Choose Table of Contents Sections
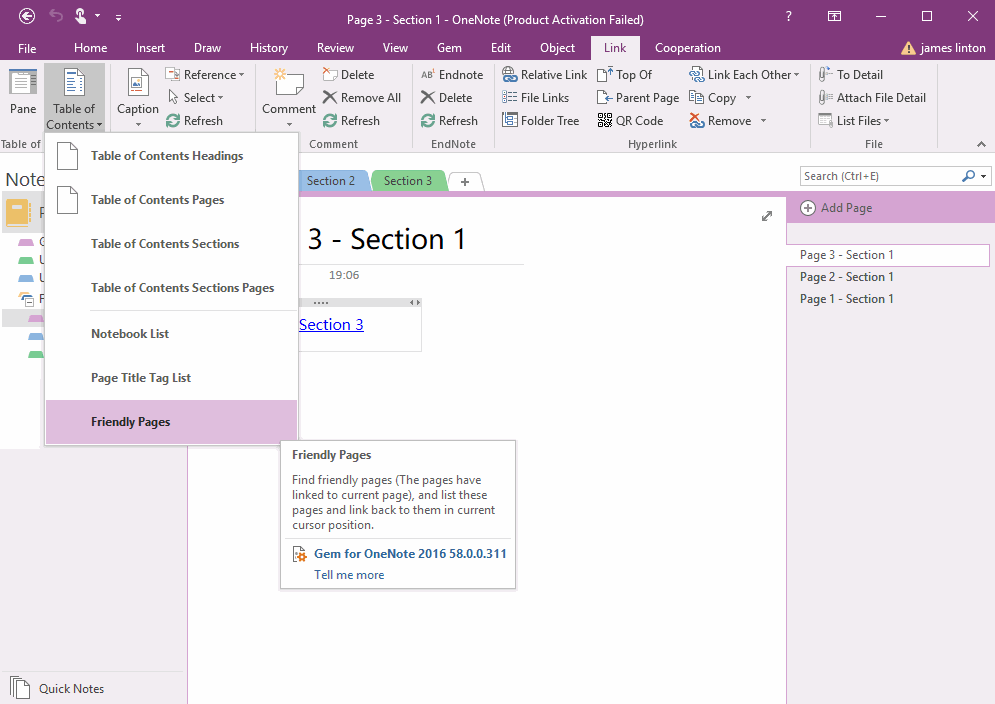Image resolution: width=995 pixels, height=704 pixels. coord(171,244)
